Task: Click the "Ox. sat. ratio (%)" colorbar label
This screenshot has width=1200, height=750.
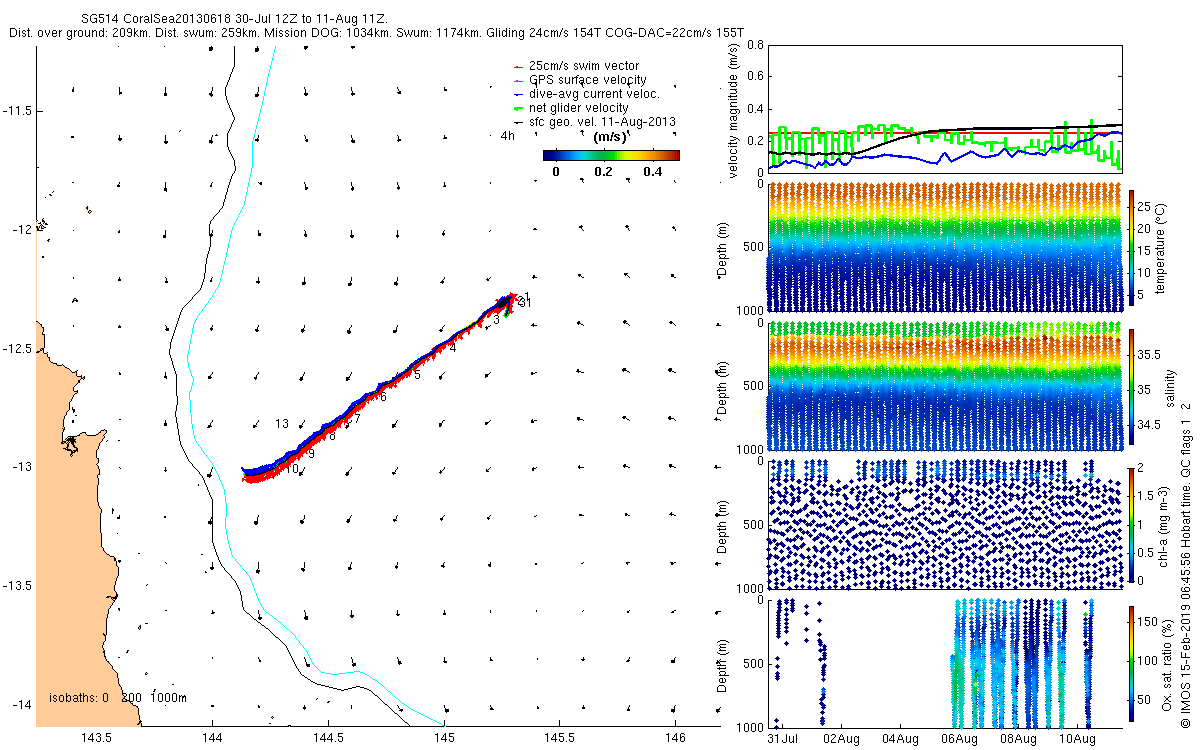Action: [1168, 664]
